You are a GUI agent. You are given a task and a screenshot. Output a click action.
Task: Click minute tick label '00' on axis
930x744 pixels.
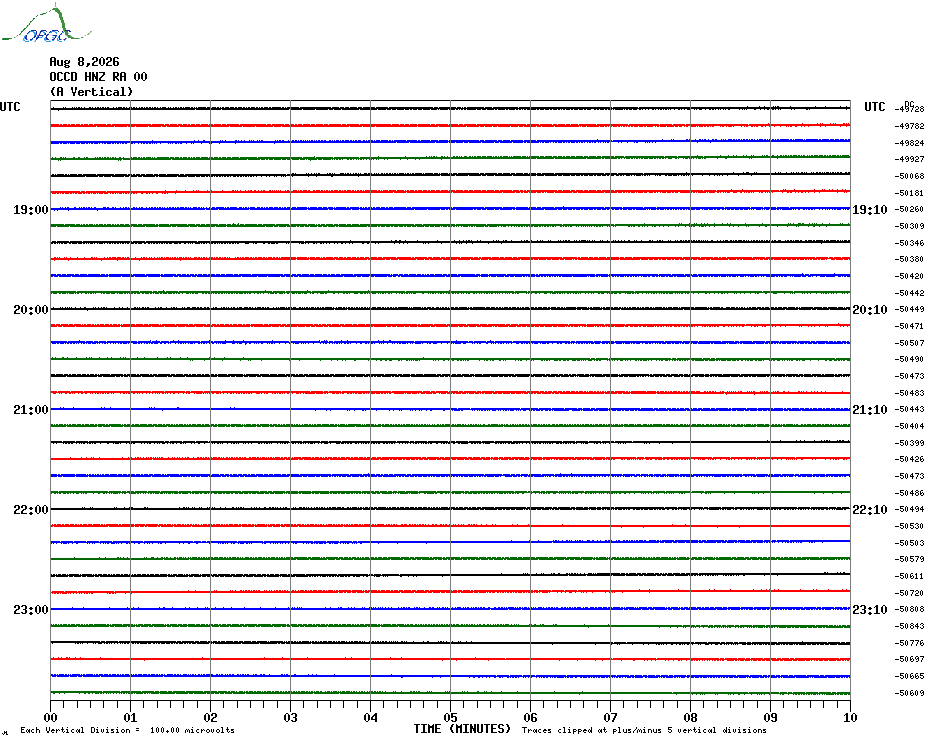pos(50,717)
